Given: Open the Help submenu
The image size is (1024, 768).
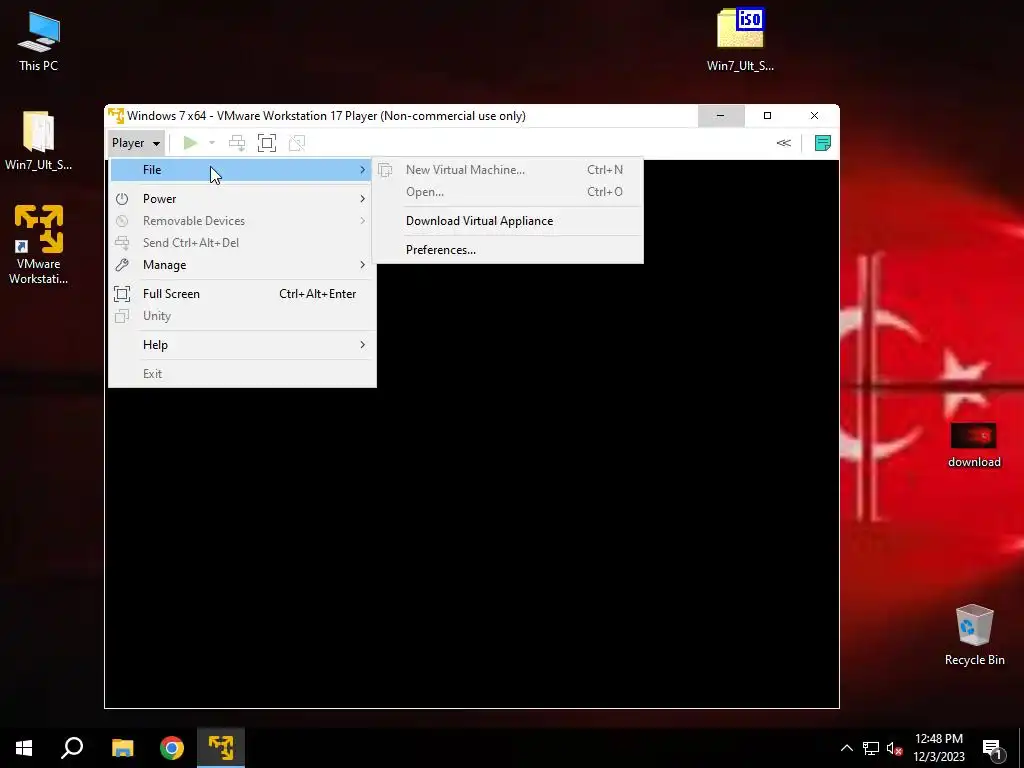Looking at the screenshot, I should point(242,345).
